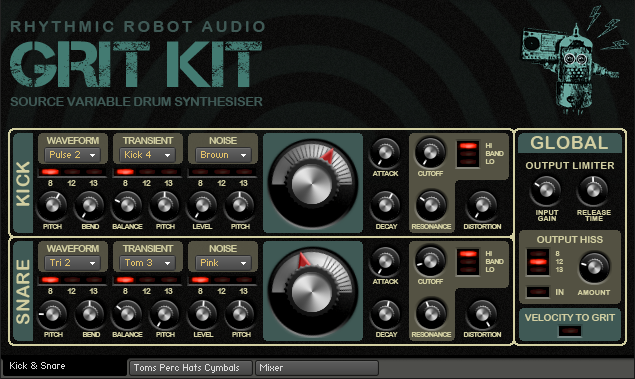Screen dimensions: 635x379
Task: Click the large Kick center dial
Action: point(312,184)
